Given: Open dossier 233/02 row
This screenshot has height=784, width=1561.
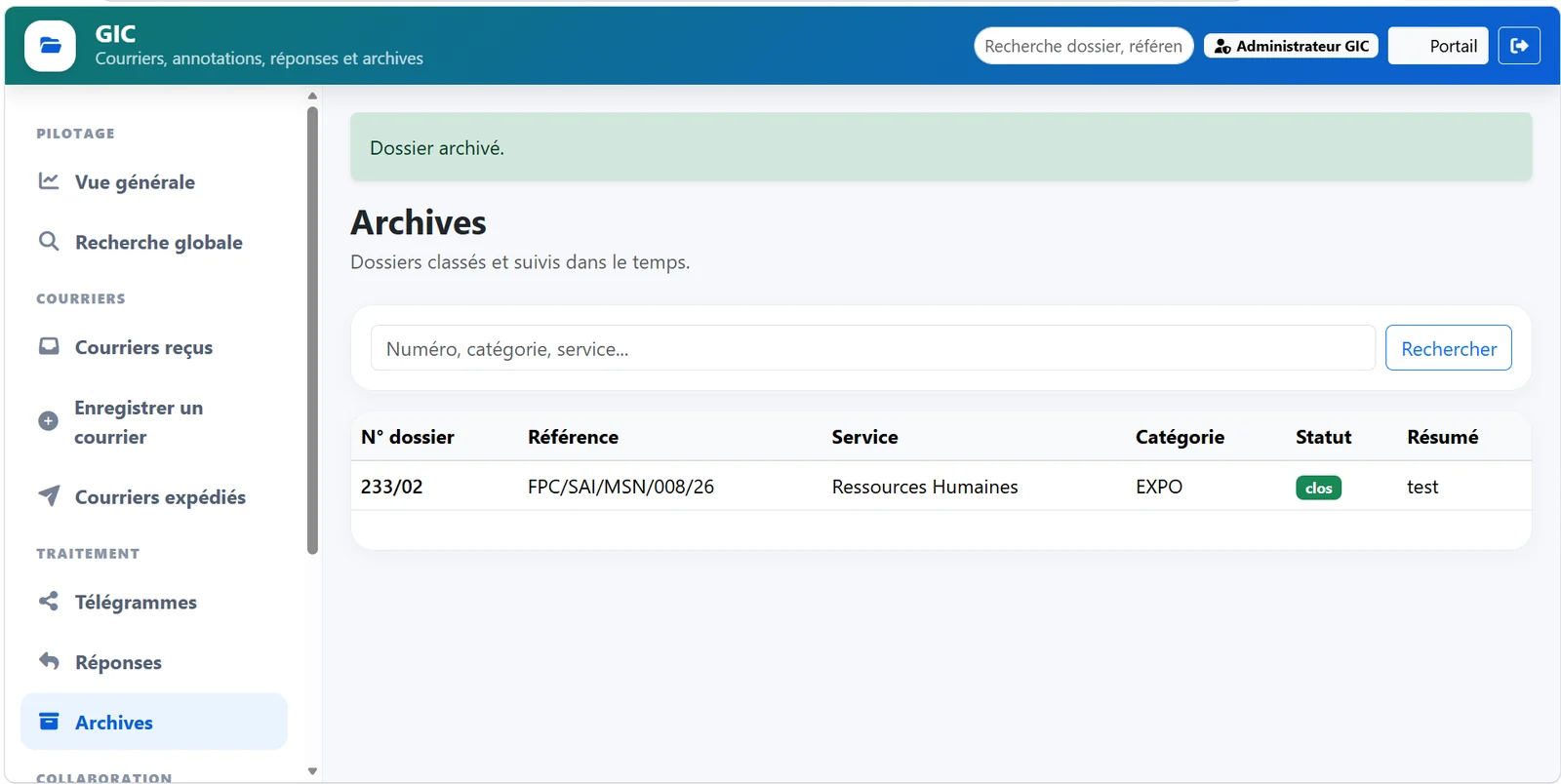Looking at the screenshot, I should [941, 487].
